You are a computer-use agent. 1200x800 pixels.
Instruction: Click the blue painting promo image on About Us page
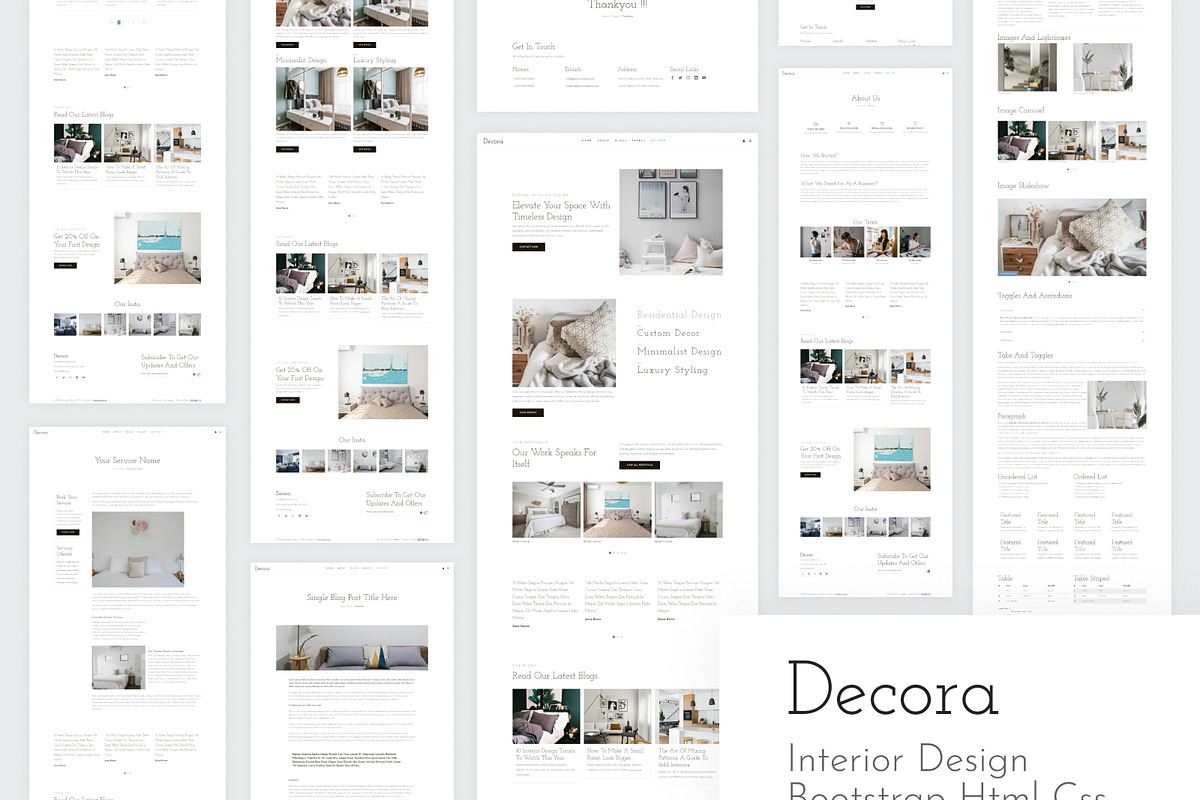892,459
